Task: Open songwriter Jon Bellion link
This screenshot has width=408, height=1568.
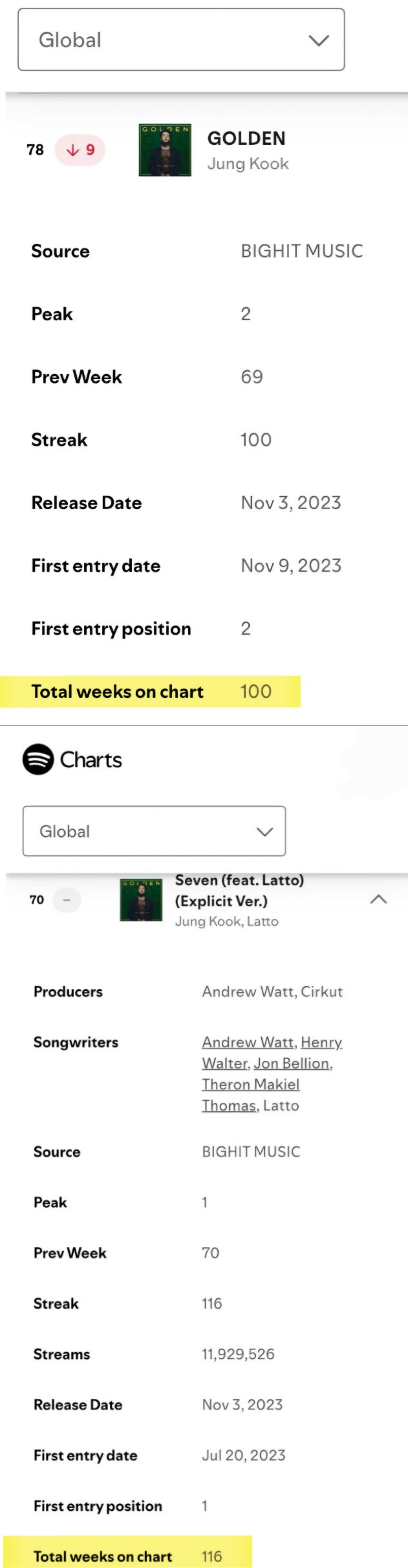Action: click(x=292, y=1063)
